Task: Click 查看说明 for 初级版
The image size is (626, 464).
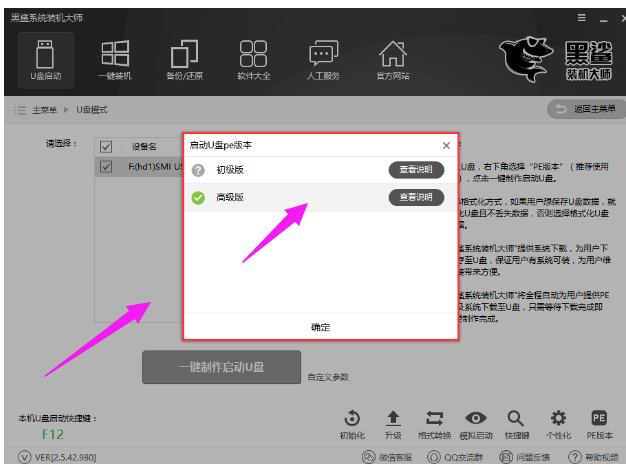Action: click(416, 170)
